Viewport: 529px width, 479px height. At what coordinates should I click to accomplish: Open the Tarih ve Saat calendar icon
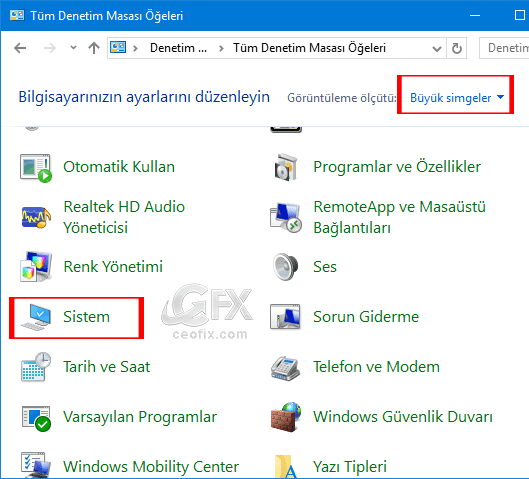[x=36, y=367]
